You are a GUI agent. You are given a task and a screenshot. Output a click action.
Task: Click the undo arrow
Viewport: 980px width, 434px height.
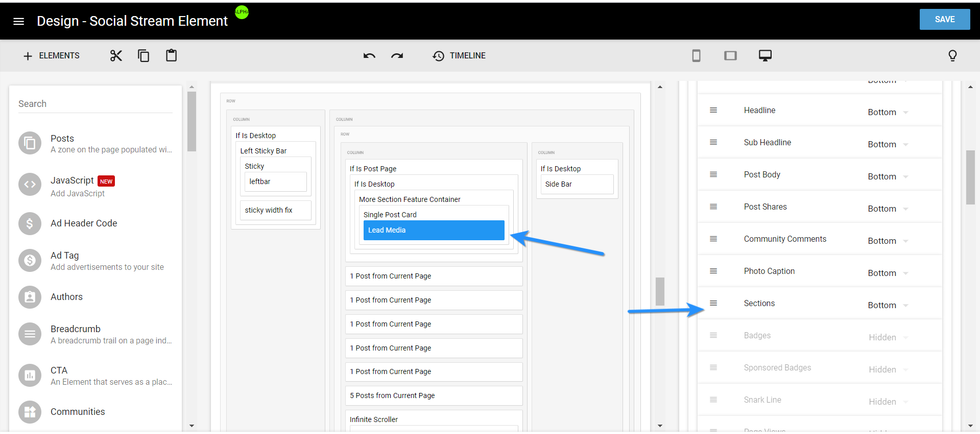coord(369,56)
